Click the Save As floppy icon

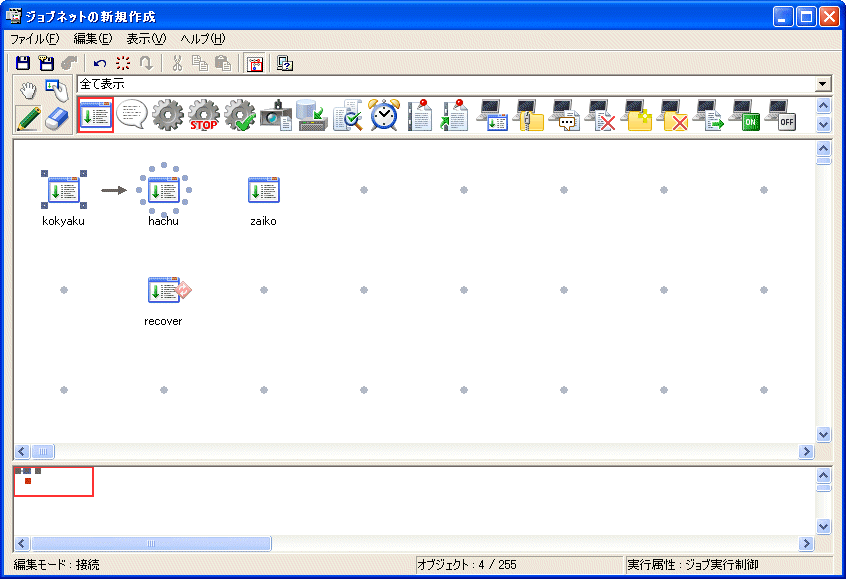click(x=46, y=63)
